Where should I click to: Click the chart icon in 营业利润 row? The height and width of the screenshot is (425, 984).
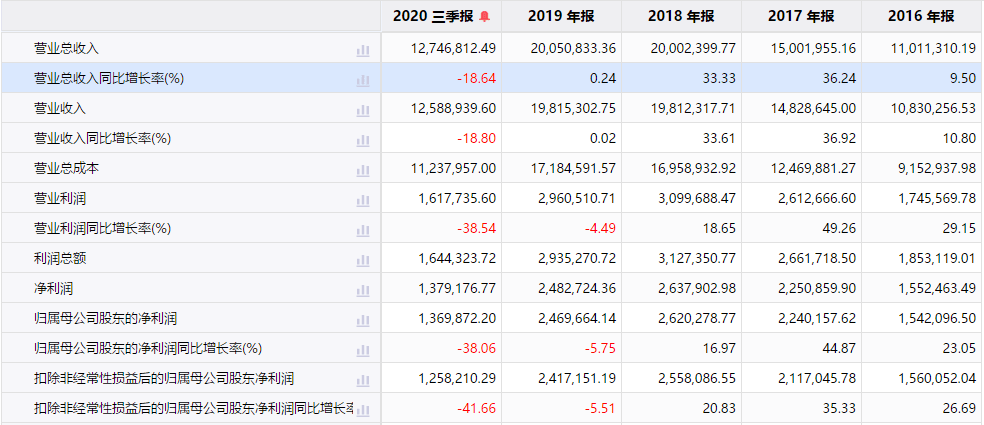363,199
